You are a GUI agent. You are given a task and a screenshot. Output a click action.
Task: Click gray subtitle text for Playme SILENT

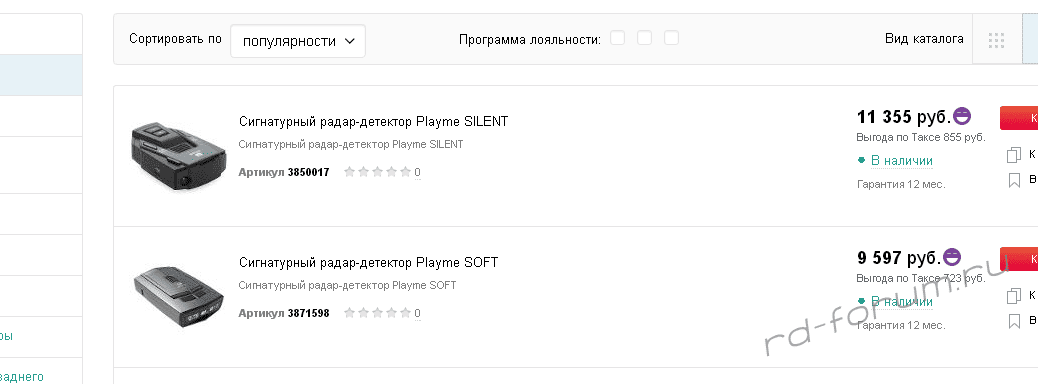click(x=351, y=144)
